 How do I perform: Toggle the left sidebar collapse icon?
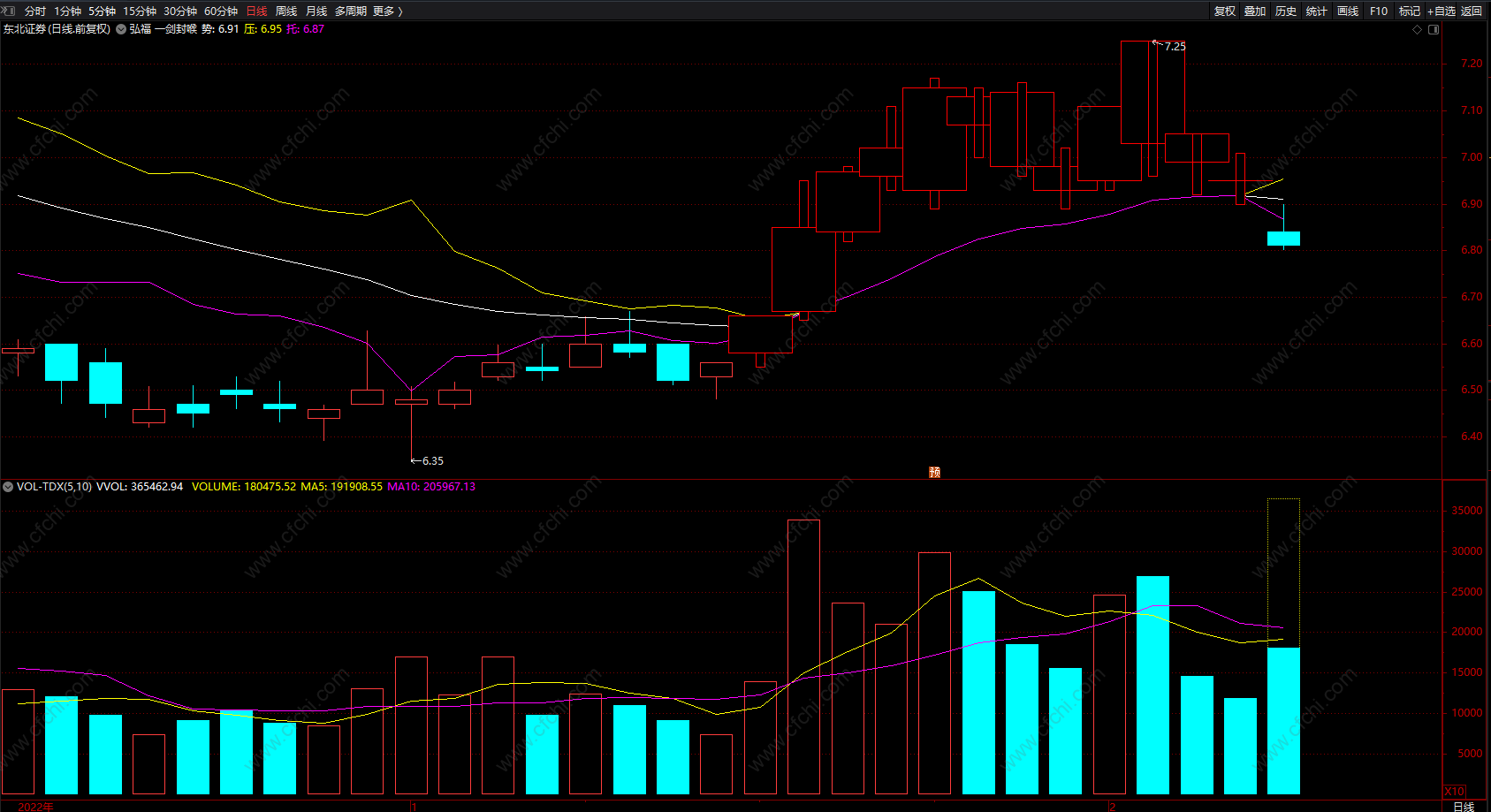coord(9,11)
